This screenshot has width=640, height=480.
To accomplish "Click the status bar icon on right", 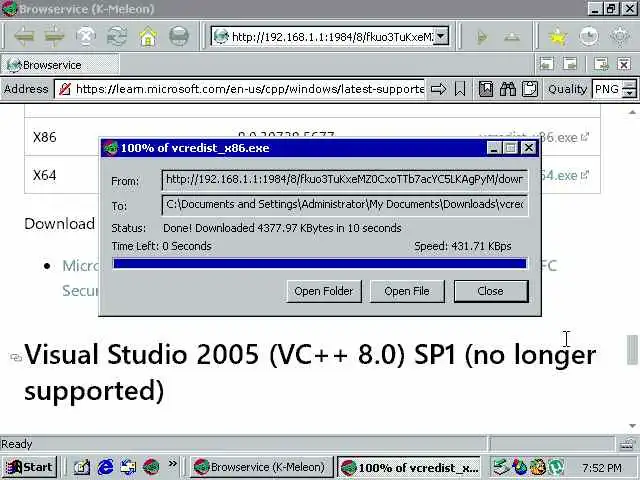I will tap(627, 444).
